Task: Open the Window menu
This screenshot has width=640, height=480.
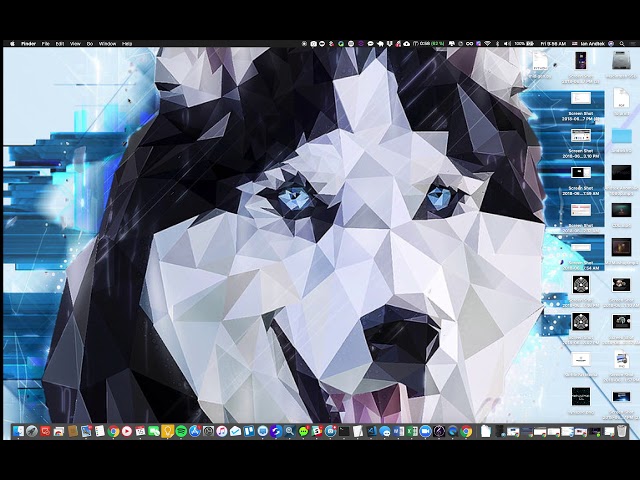Action: coord(107,43)
